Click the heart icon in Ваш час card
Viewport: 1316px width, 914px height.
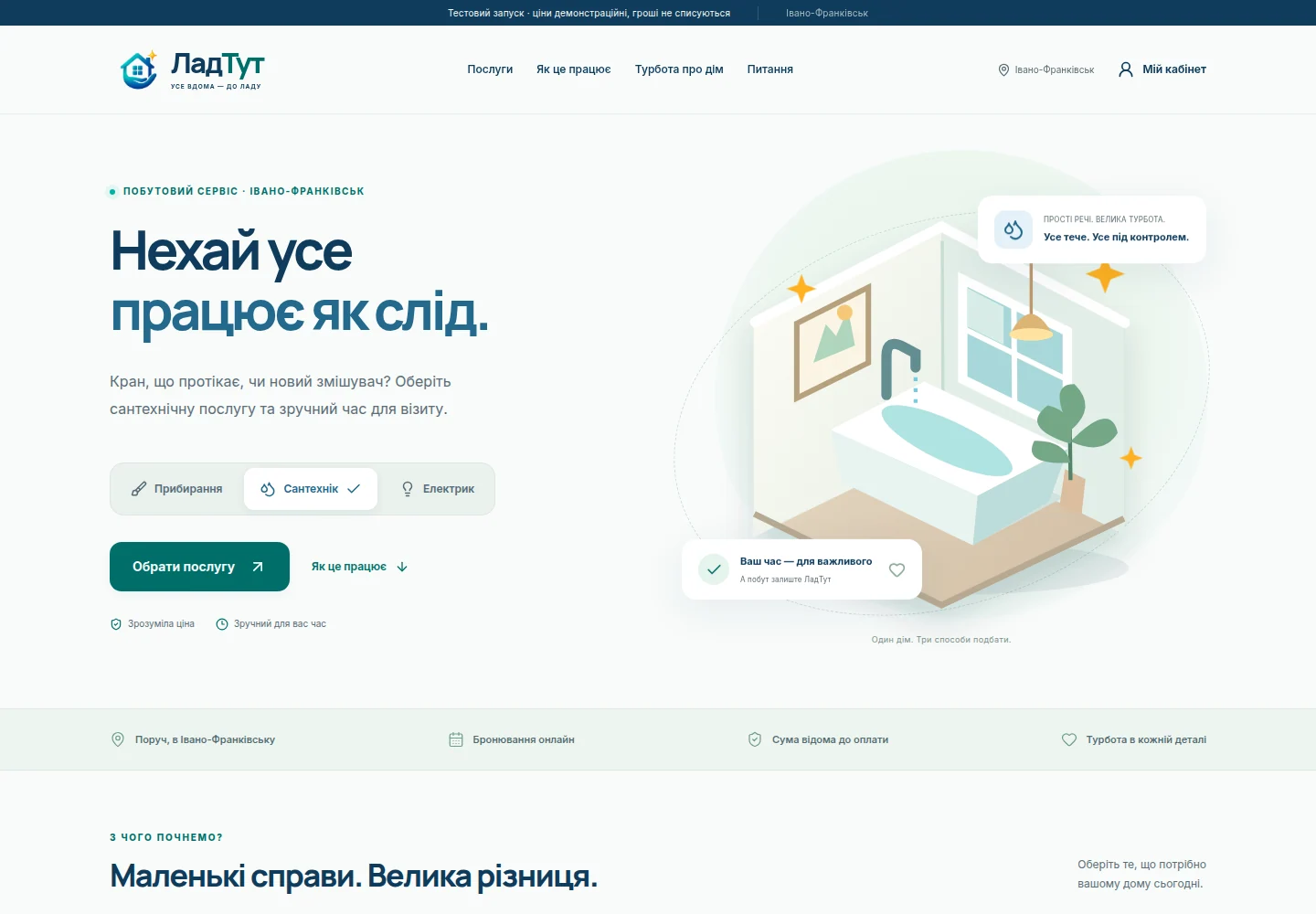pyautogui.click(x=897, y=569)
